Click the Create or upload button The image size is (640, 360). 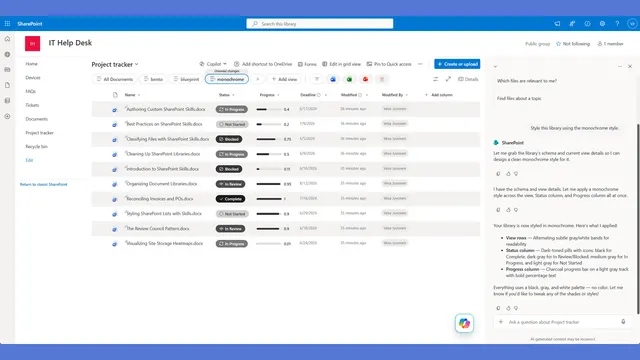click(457, 64)
